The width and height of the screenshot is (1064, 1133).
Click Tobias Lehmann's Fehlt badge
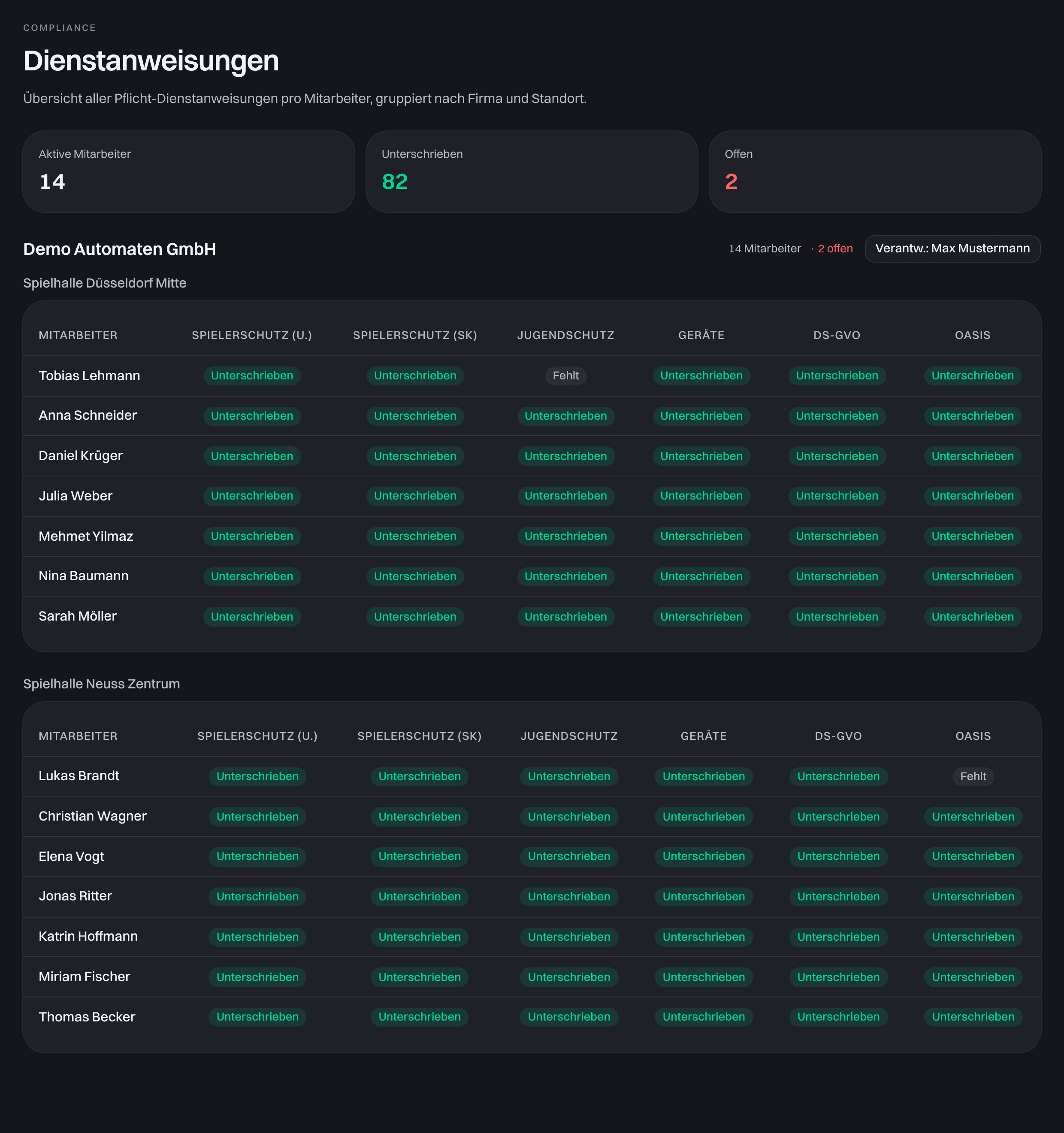click(565, 376)
